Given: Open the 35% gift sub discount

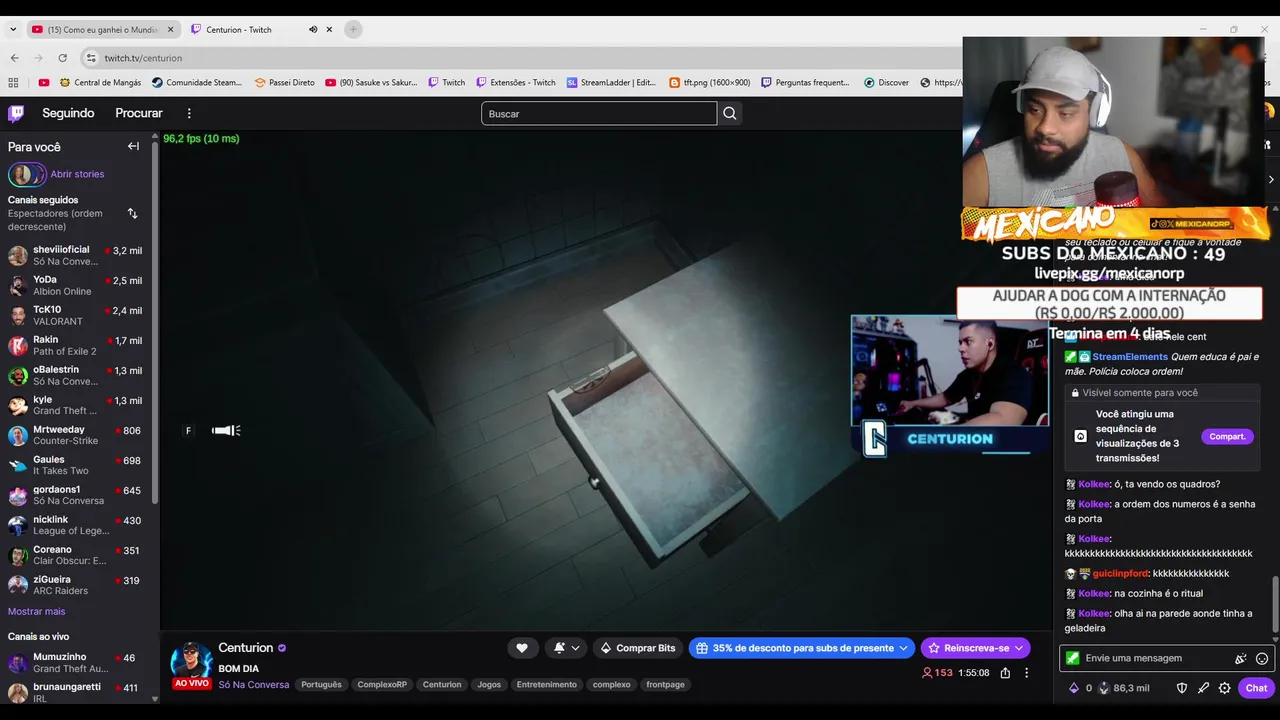Looking at the screenshot, I should pos(801,648).
